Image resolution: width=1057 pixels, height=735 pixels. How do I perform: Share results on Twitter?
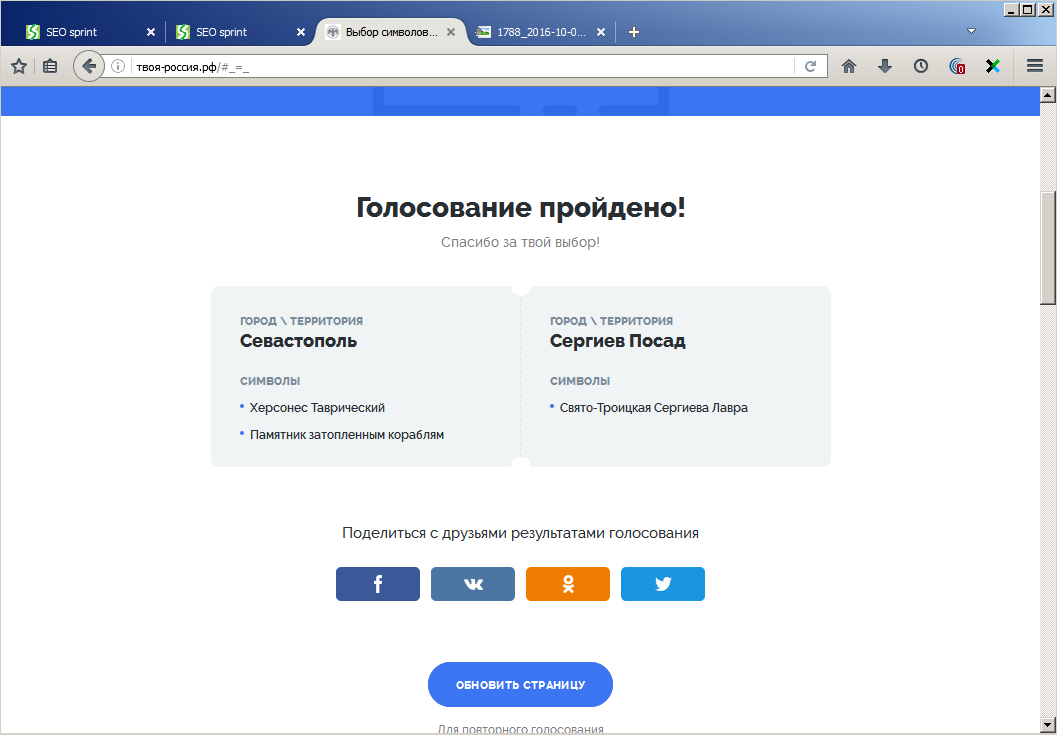coord(663,584)
